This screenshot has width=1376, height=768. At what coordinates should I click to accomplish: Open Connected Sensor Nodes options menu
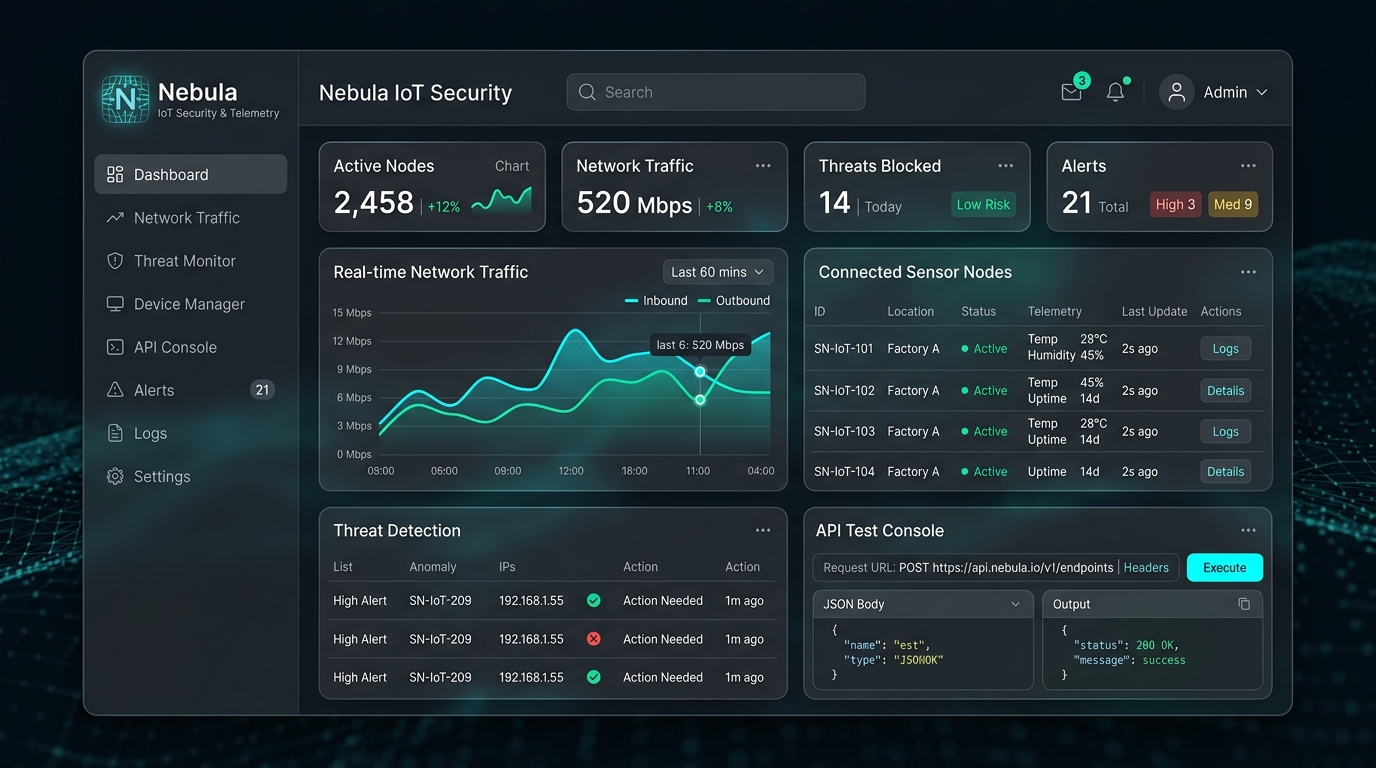[1248, 272]
